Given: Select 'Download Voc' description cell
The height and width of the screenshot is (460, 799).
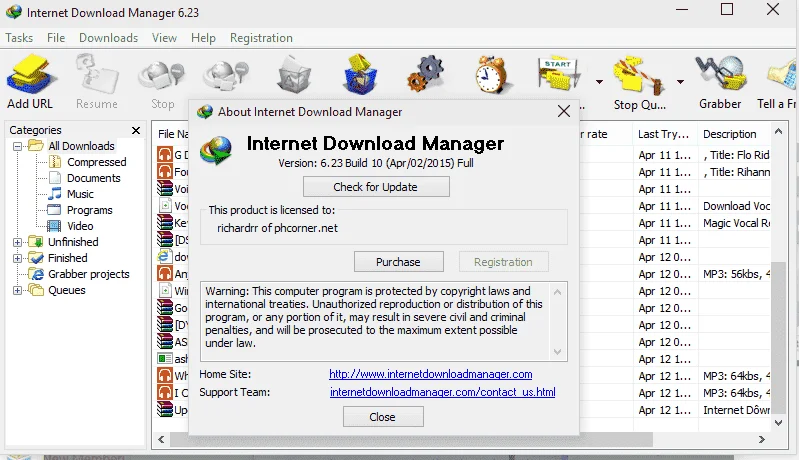Looking at the screenshot, I should pos(736,206).
